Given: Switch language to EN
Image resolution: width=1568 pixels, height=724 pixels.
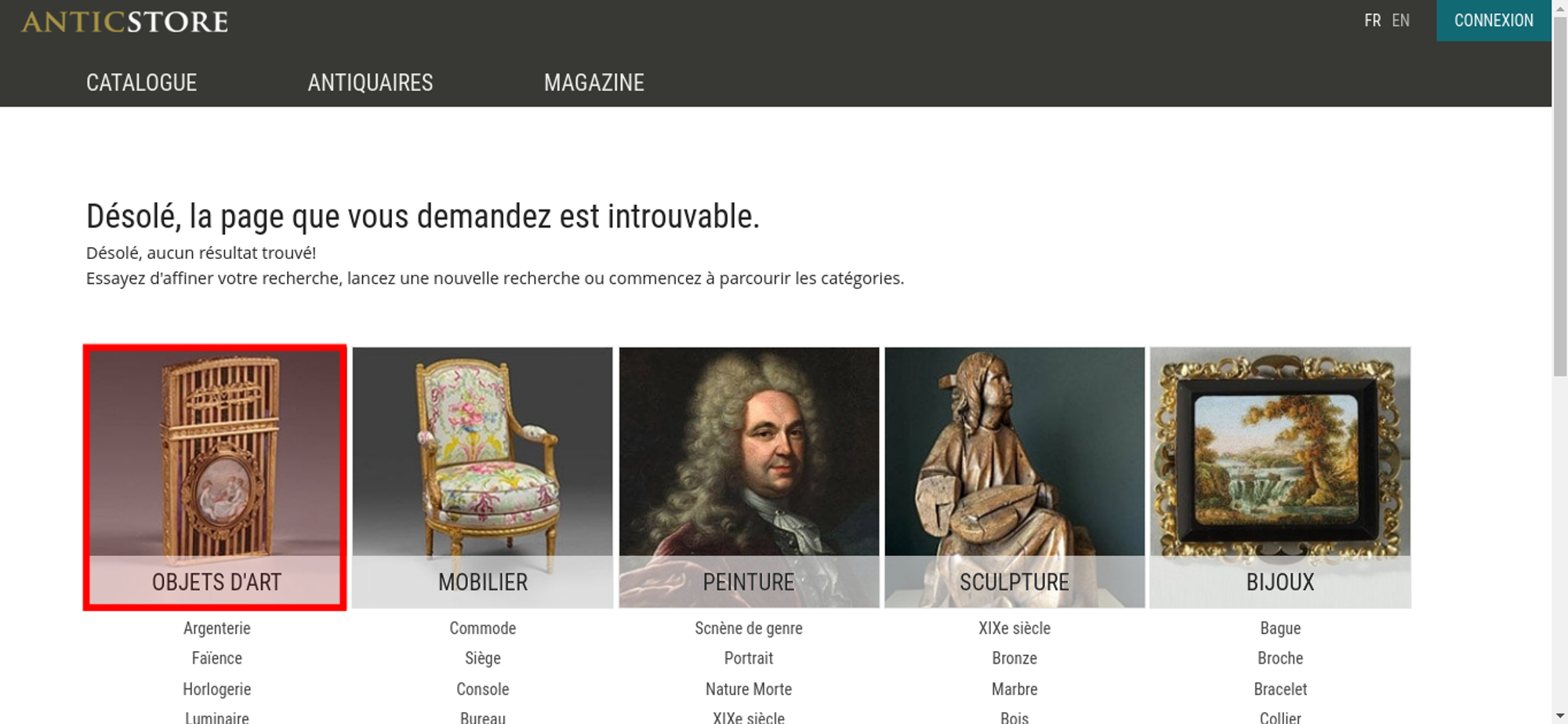Looking at the screenshot, I should (1400, 20).
